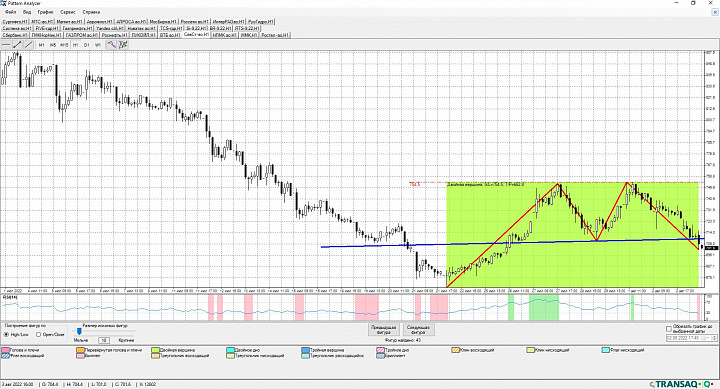Viewport: 720px width, 389px height.
Task: Click the pattern size value field
Action: pyautogui.click(x=104, y=340)
